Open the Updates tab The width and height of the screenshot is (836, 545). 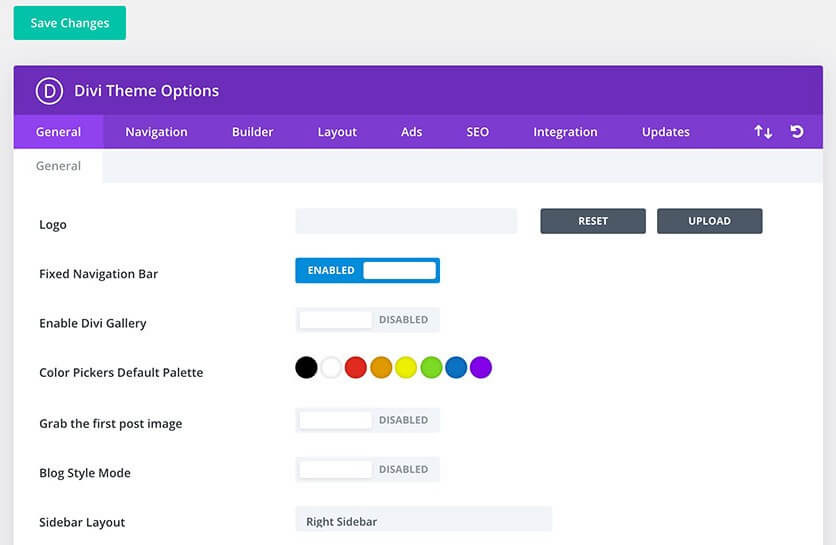(x=665, y=132)
